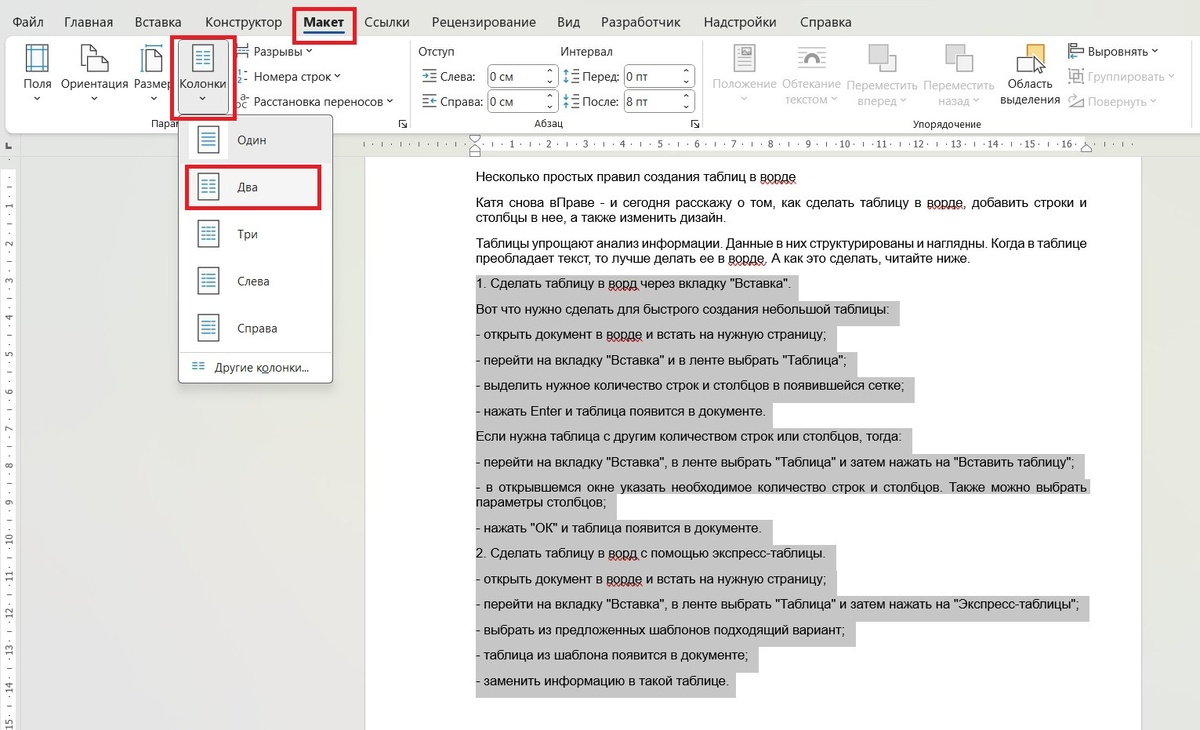Choose the Слева left column layout
This screenshot has width=1200, height=730.
pos(255,281)
